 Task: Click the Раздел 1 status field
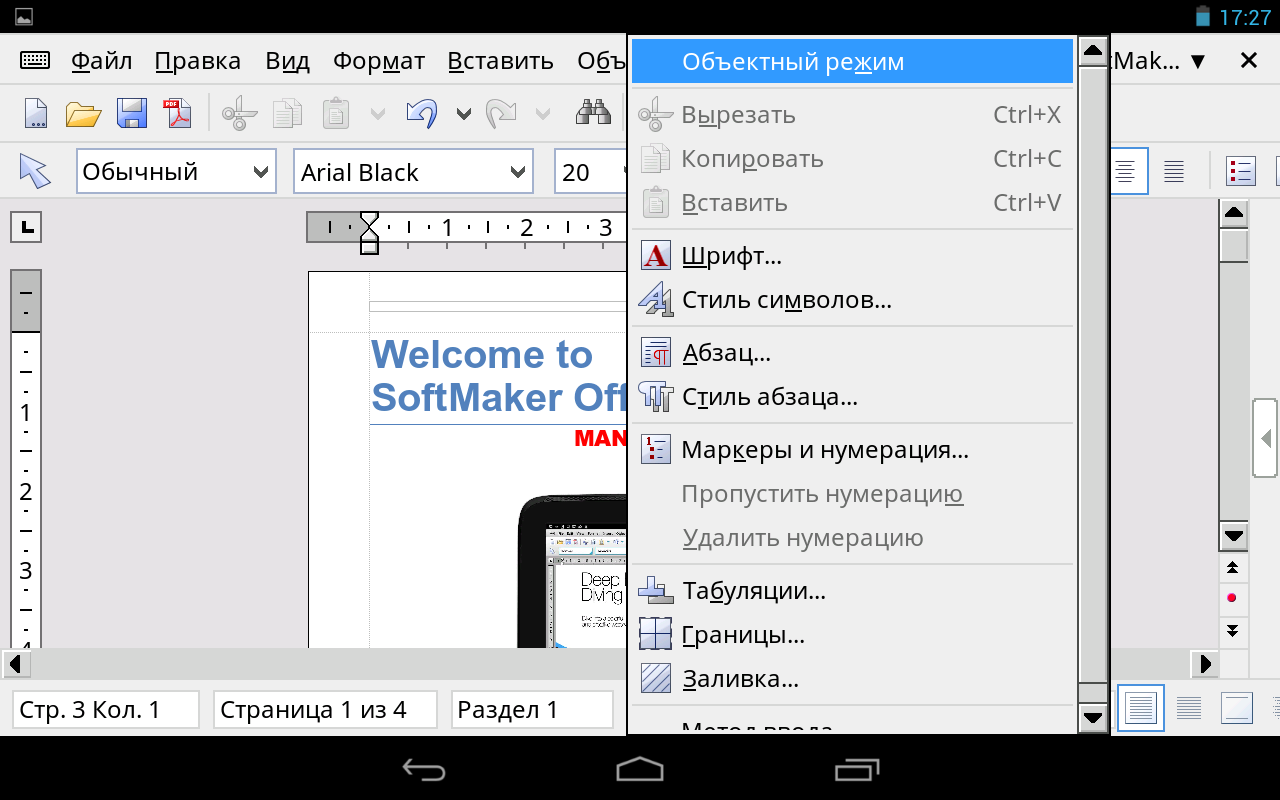pyautogui.click(x=531, y=709)
